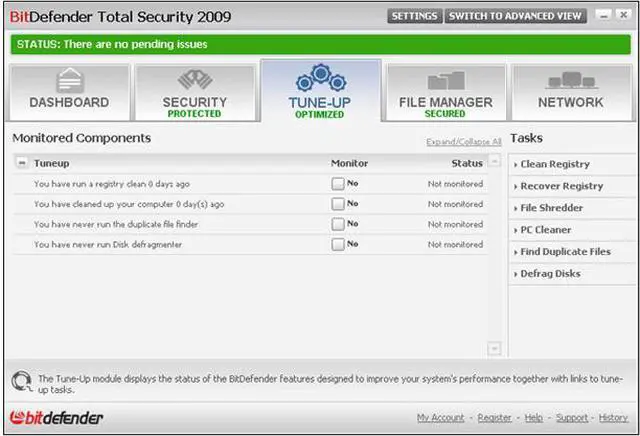This screenshot has height=436, width=640.
Task: Click the scroll down arrow in component list
Action: (493, 348)
